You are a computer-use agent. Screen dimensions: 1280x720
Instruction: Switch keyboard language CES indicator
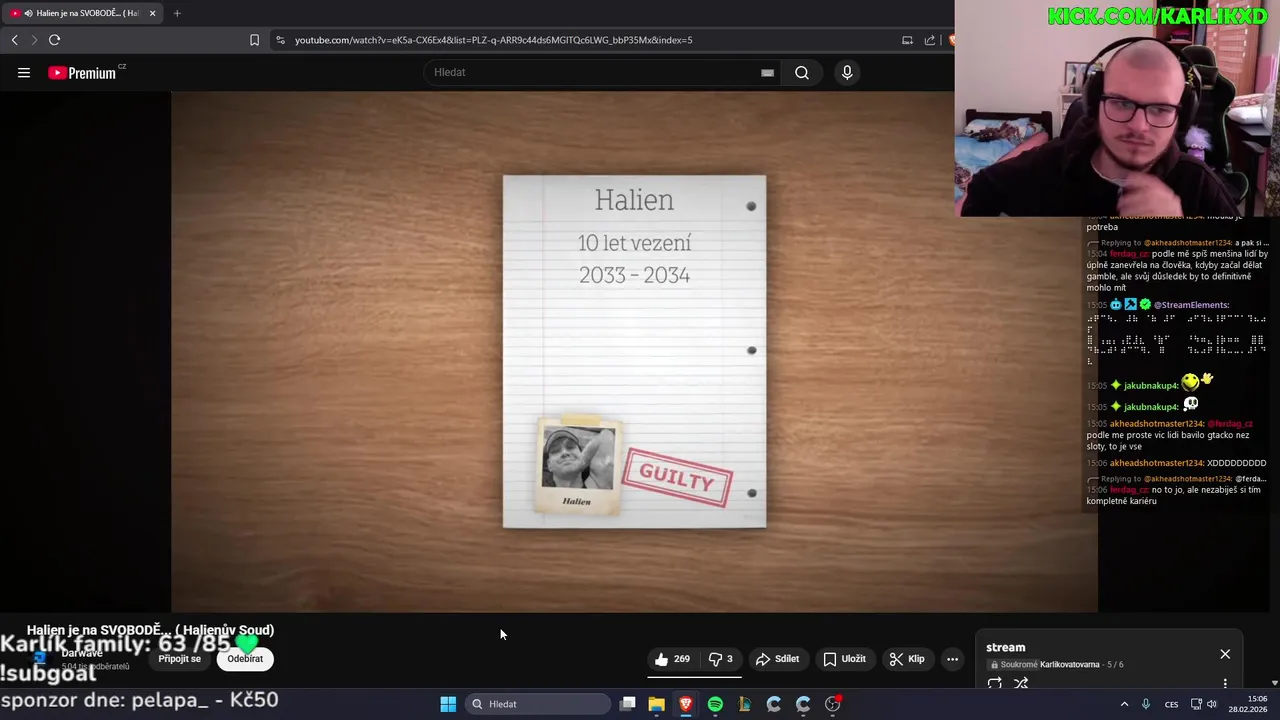tap(1171, 705)
